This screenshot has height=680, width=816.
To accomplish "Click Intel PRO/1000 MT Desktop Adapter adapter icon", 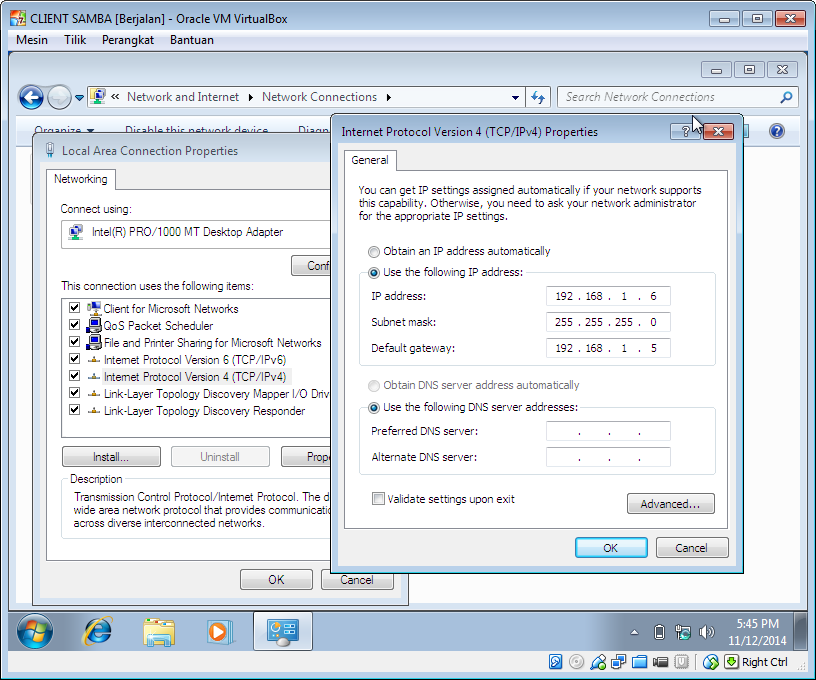I will pyautogui.click(x=76, y=232).
